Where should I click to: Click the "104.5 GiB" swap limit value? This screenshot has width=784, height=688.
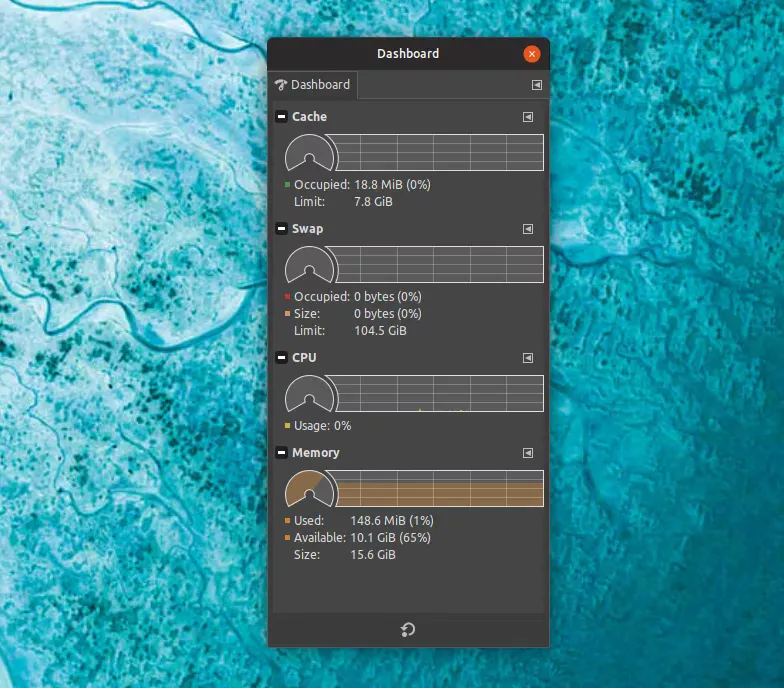coord(380,331)
